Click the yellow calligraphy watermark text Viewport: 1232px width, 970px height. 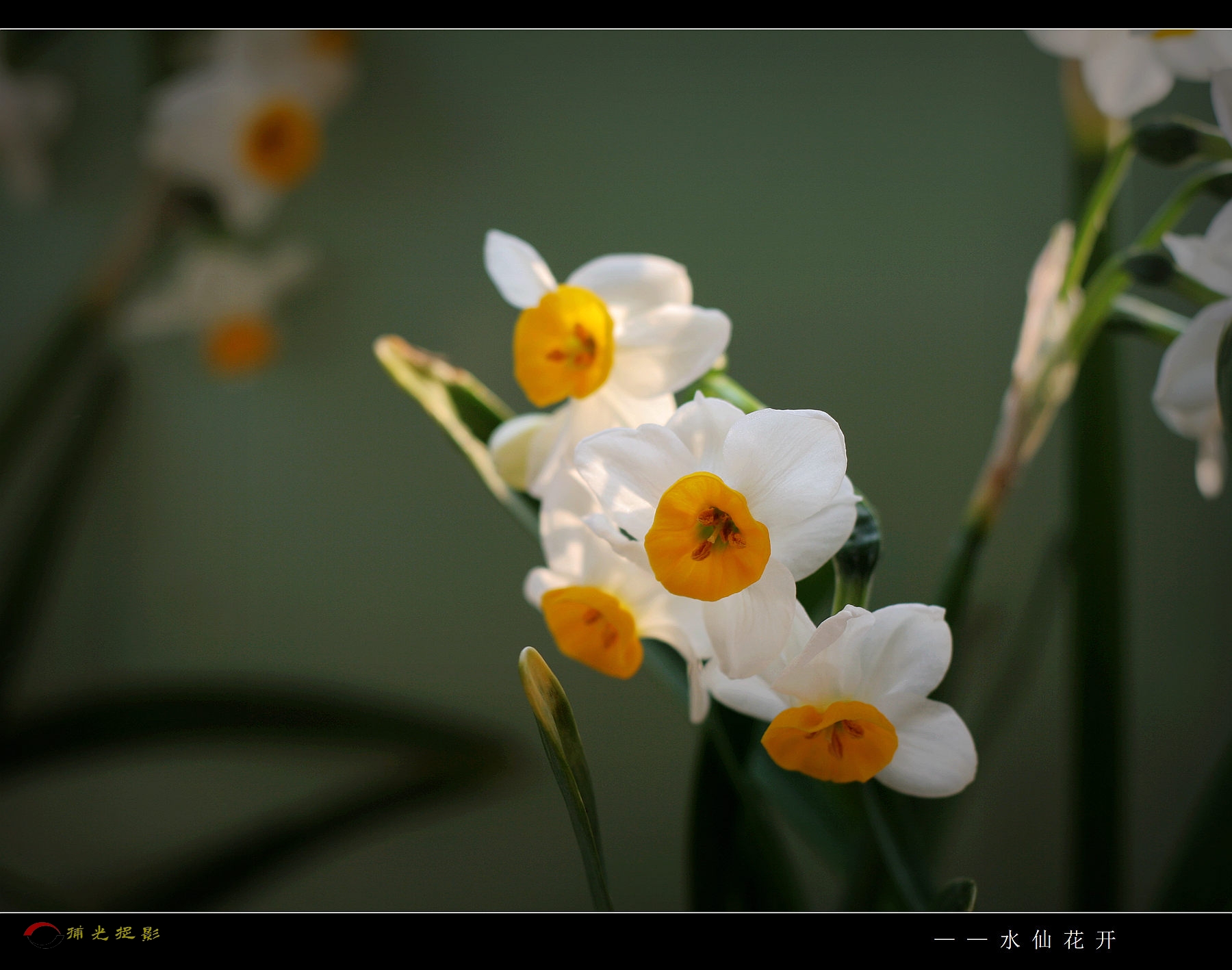pyautogui.click(x=114, y=933)
